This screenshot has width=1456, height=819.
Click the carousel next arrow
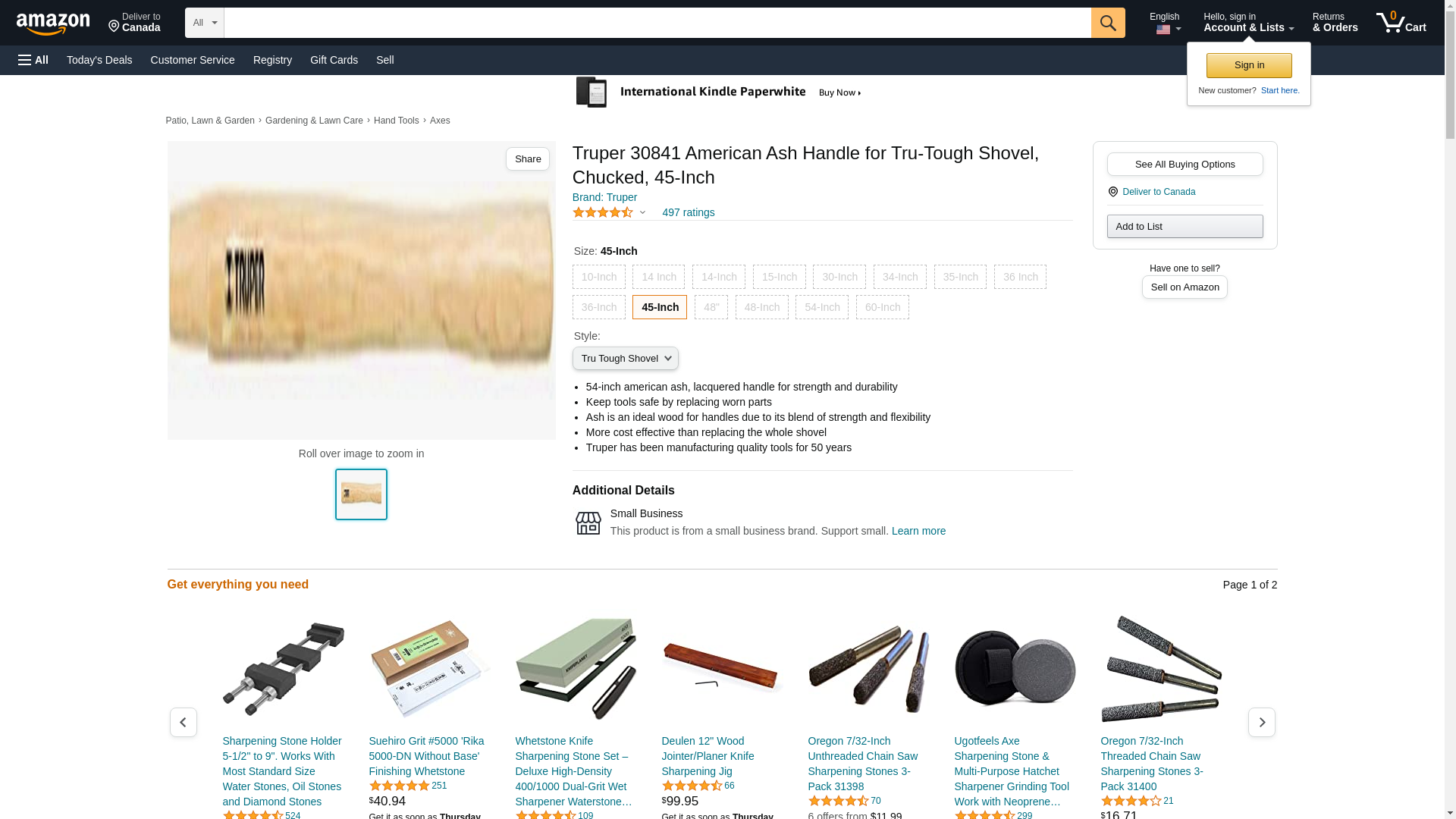click(x=1262, y=722)
